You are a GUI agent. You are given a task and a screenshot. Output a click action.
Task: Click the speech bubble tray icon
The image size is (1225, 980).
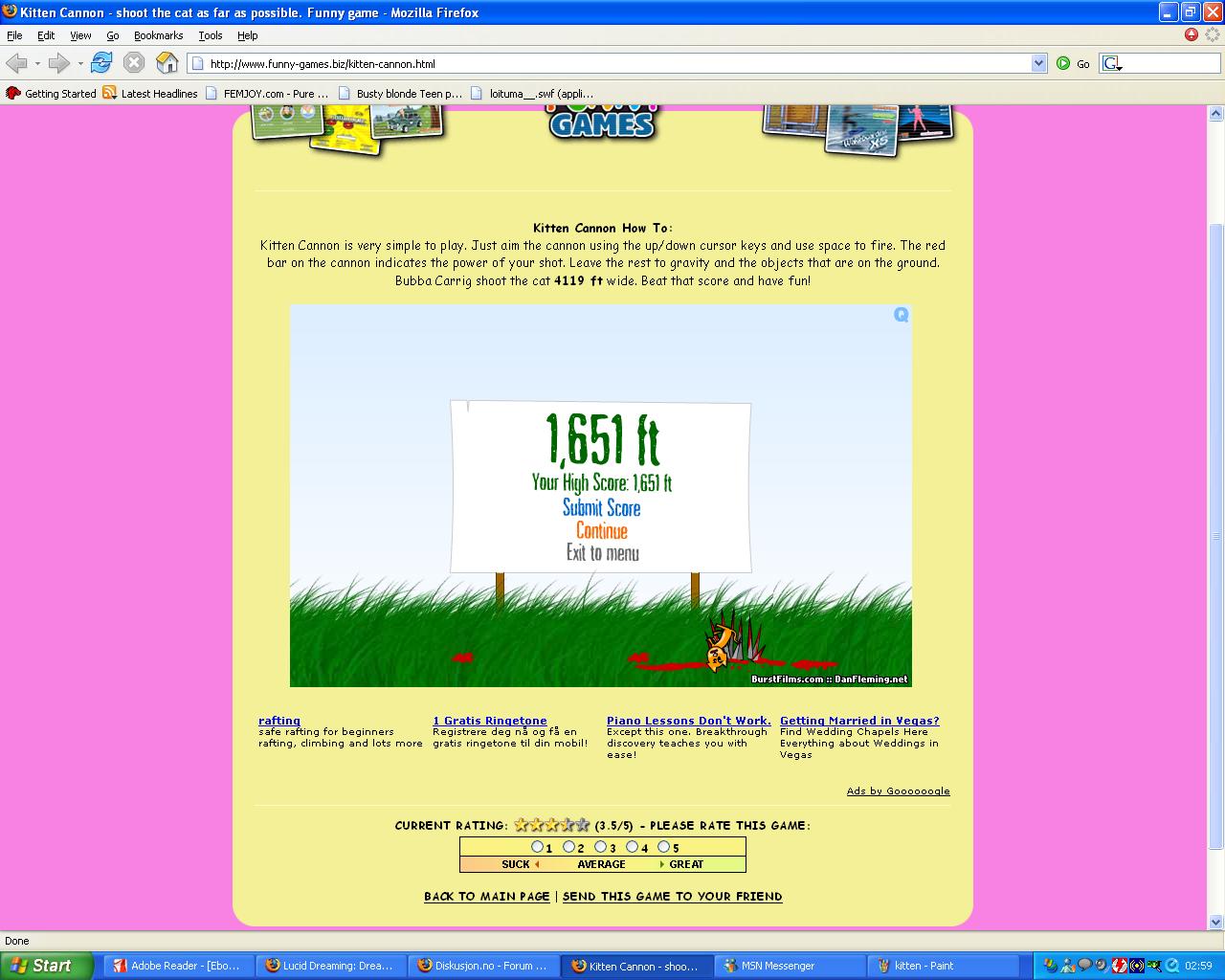click(x=1085, y=965)
